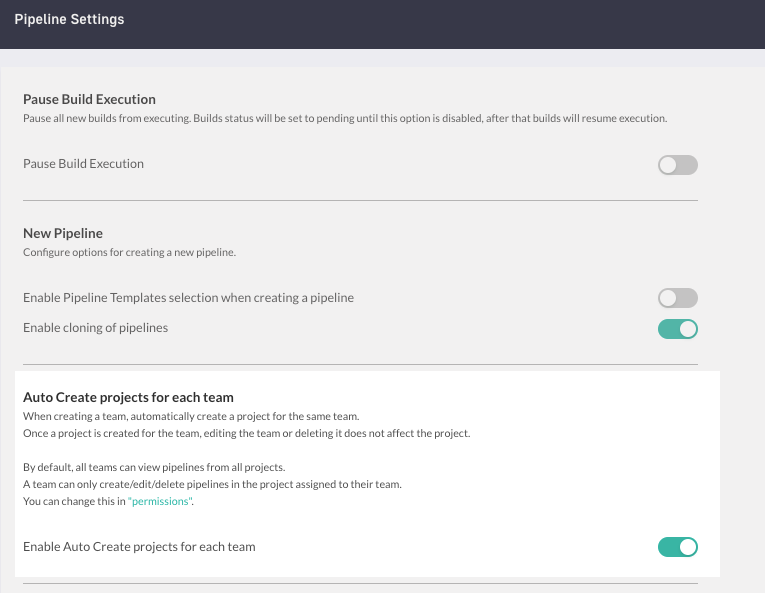Turn off Auto Create projects toggle
Image resolution: width=765 pixels, height=593 pixels.
tap(677, 547)
